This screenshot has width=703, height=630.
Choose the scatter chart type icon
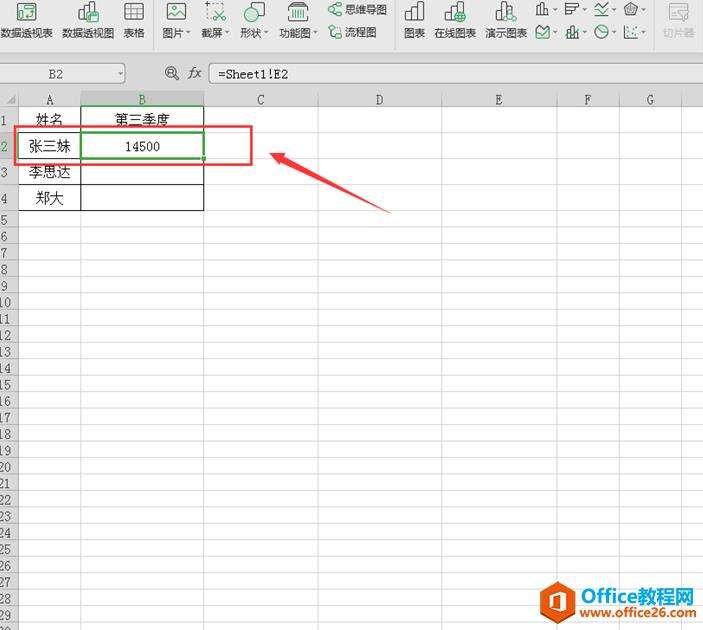(631, 32)
